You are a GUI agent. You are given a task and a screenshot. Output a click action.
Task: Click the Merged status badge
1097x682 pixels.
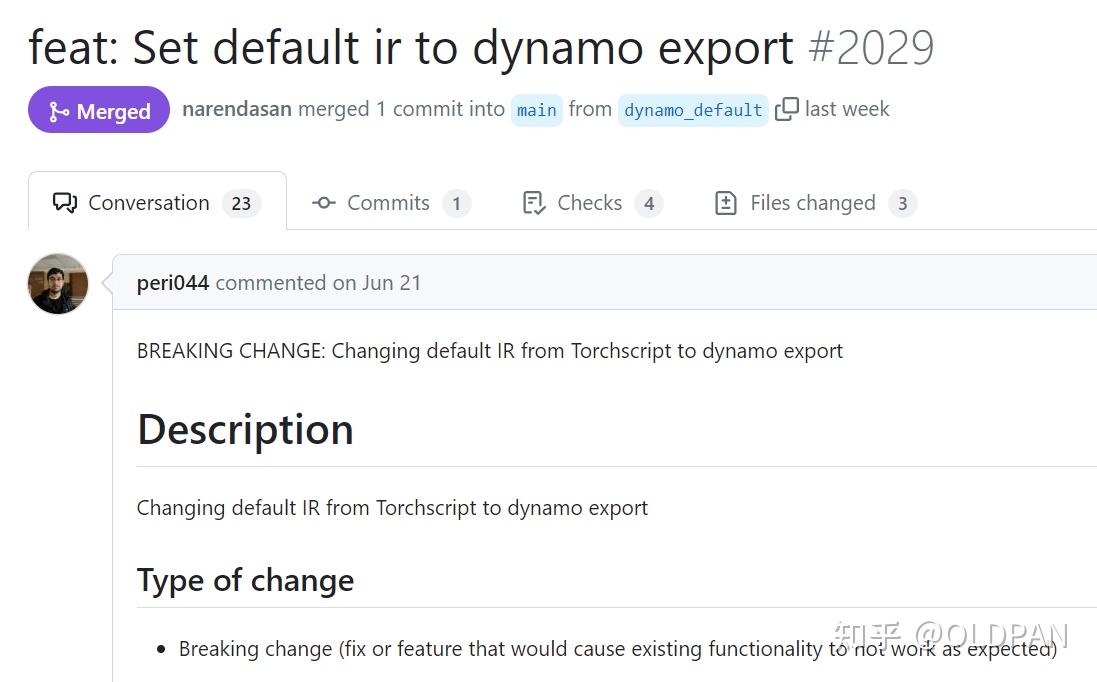click(x=98, y=110)
